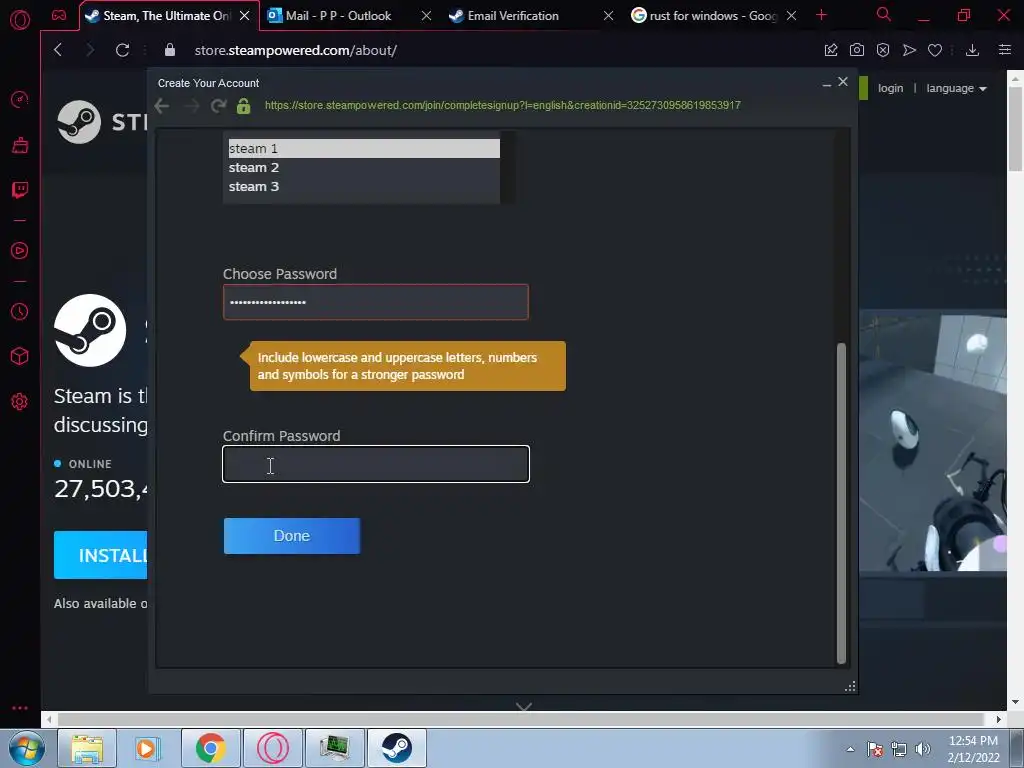Open the Easy setup sliders icon
This screenshot has width=1024, height=768.
coord(1005,50)
